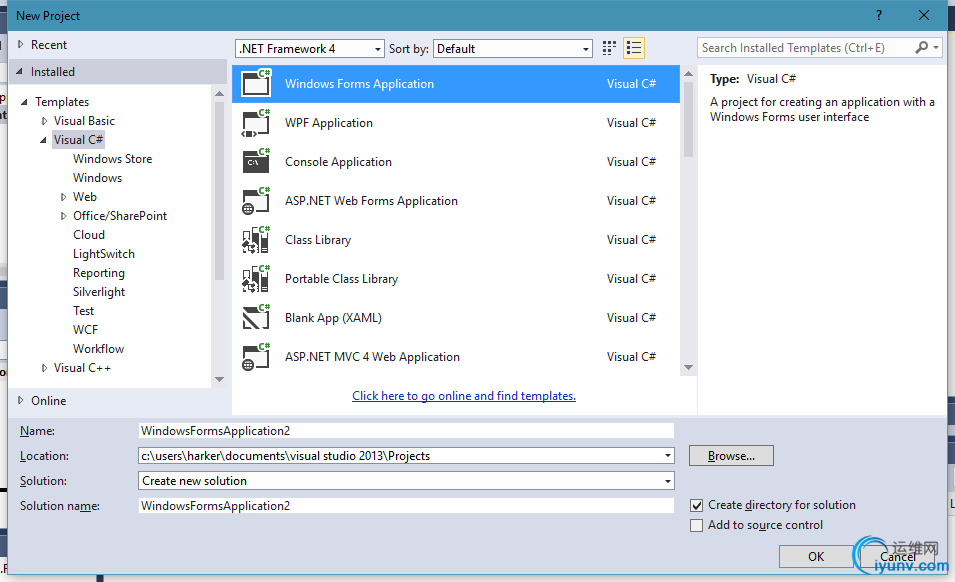The height and width of the screenshot is (582, 955).
Task: Expand the Recent section
Action: coord(21,44)
